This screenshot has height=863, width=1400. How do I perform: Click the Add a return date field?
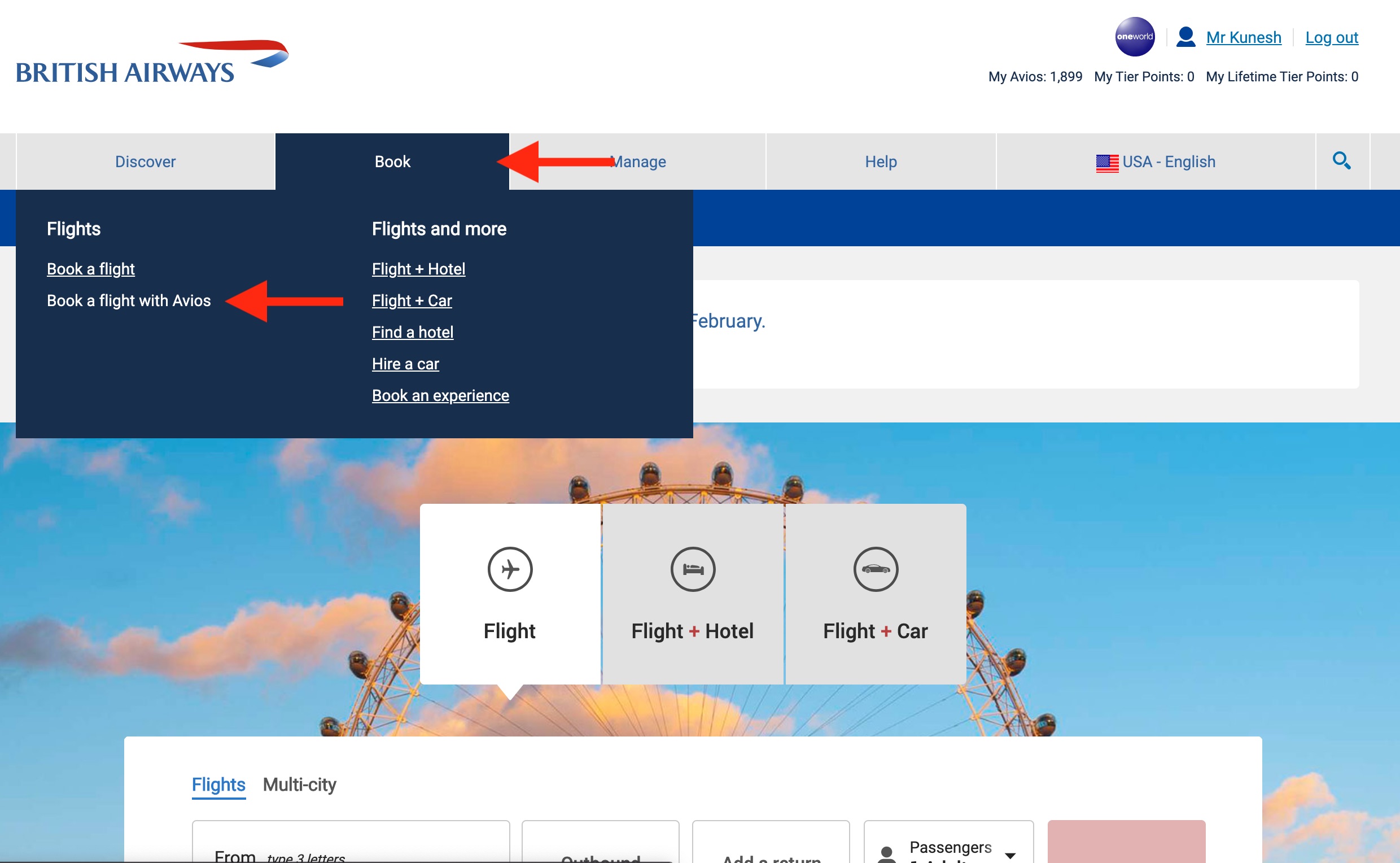point(771,842)
